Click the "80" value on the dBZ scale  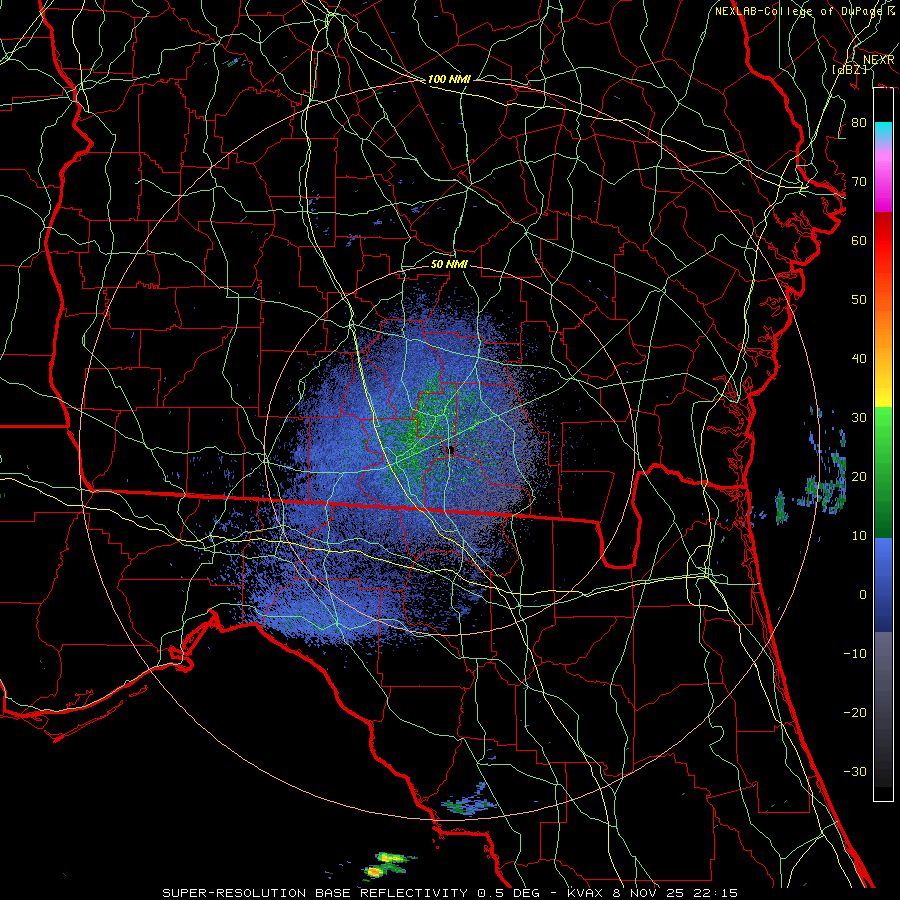click(x=859, y=123)
